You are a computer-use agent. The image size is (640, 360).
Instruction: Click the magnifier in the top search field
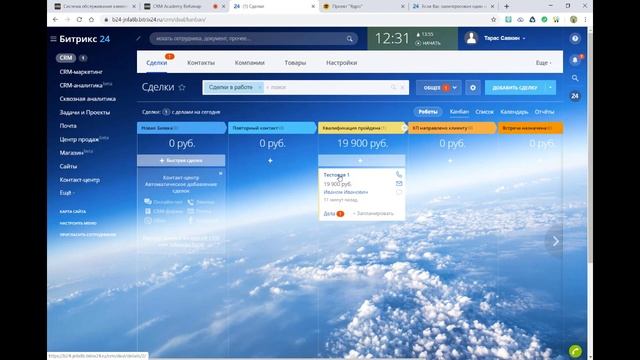pyautogui.click(x=350, y=39)
